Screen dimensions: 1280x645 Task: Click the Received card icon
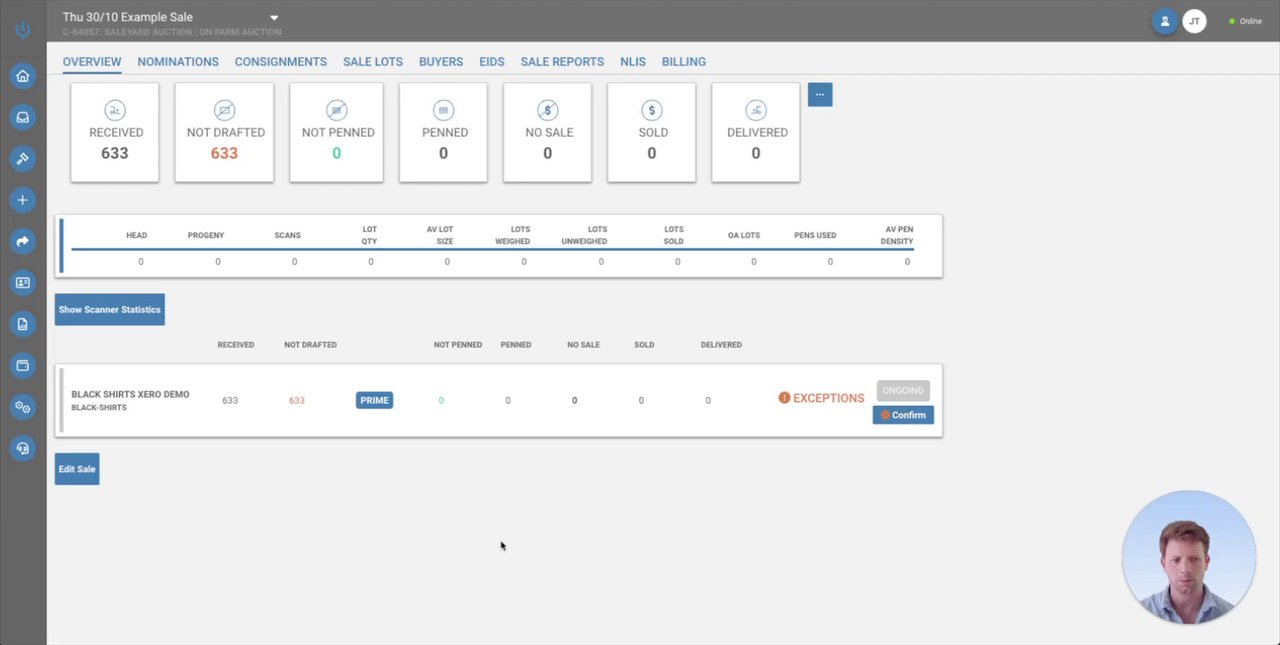click(x=114, y=110)
